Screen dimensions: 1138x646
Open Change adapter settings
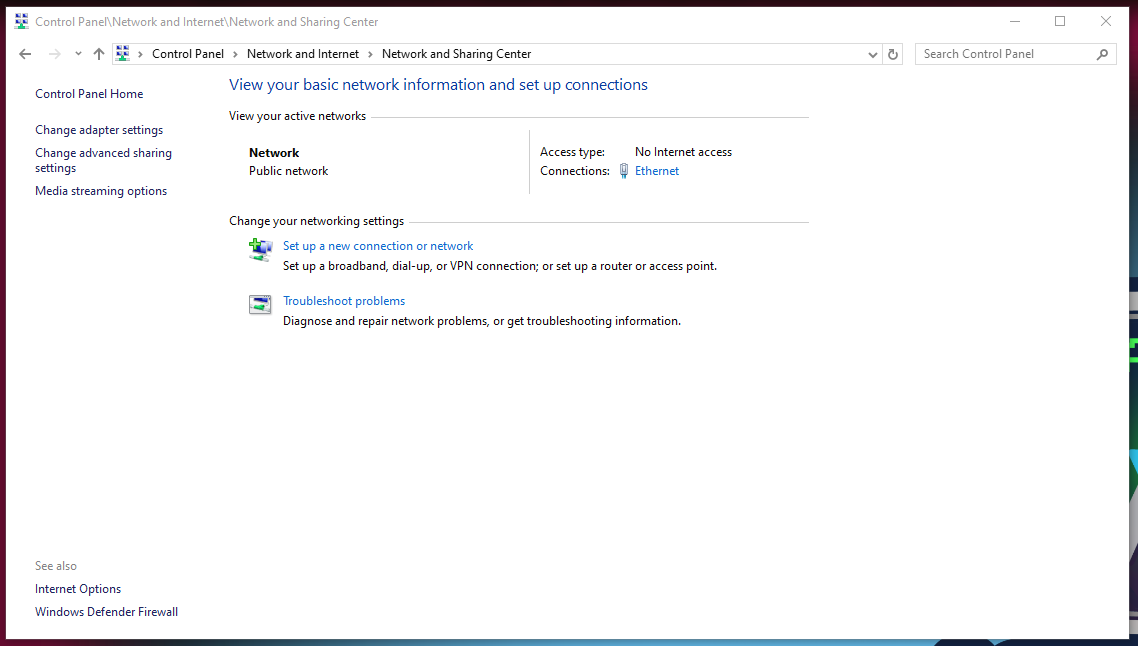[99, 130]
